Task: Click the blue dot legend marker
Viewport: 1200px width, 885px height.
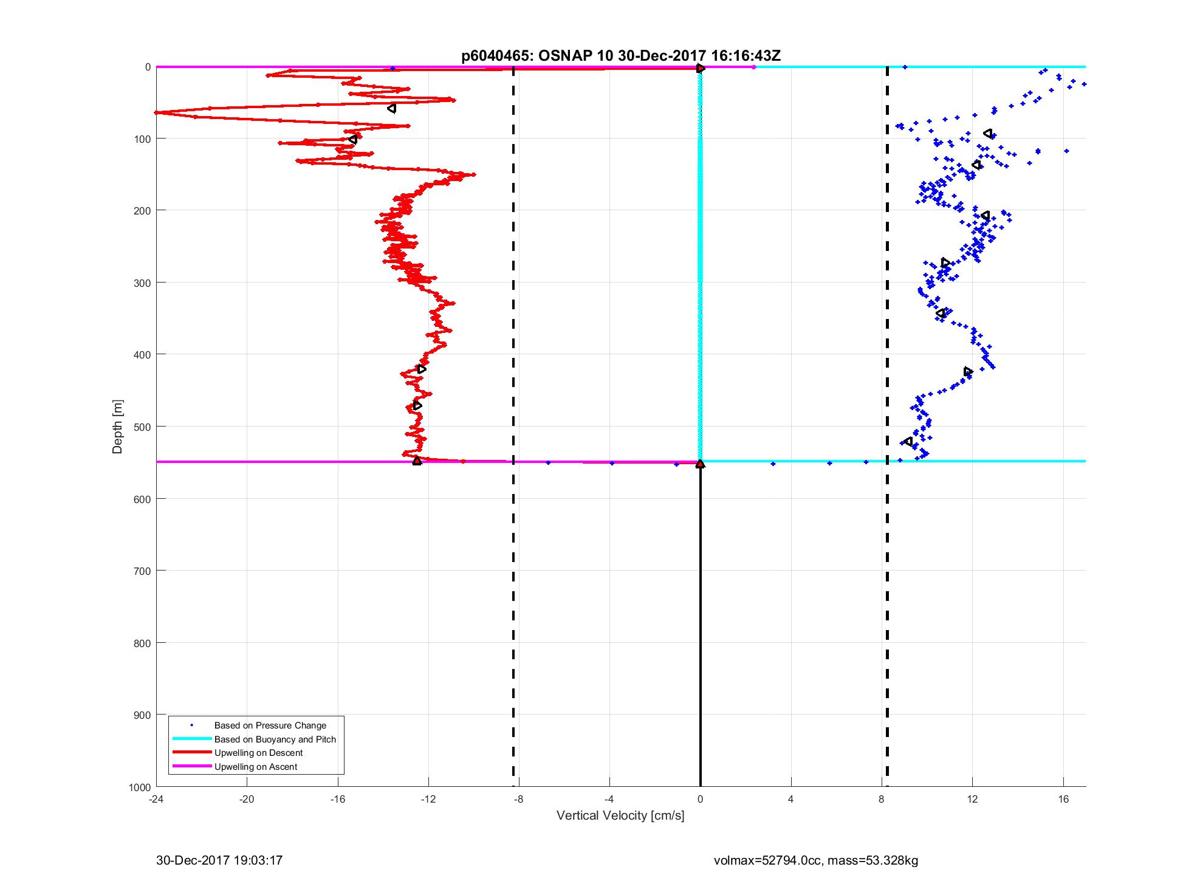Action: 191,725
